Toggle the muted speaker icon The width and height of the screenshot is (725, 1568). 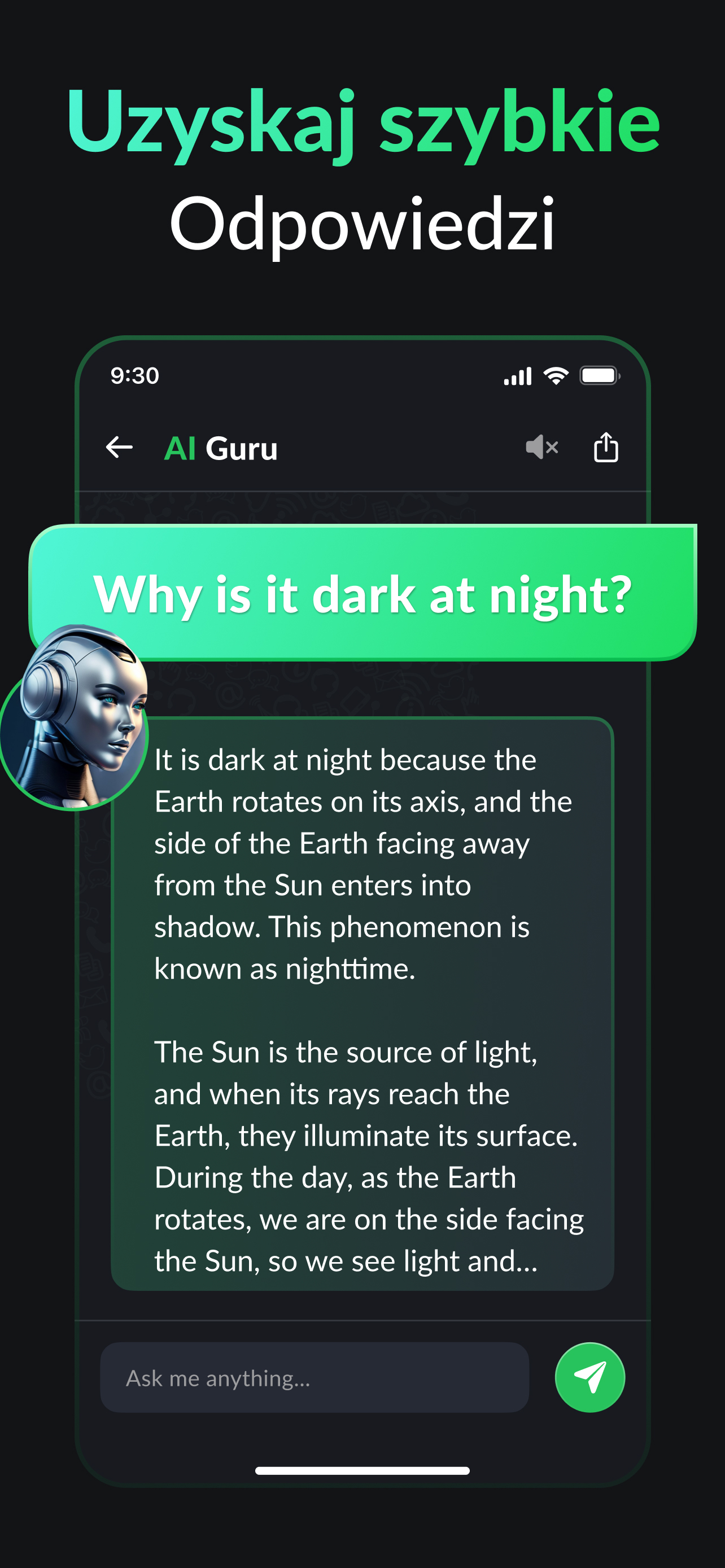click(x=541, y=448)
